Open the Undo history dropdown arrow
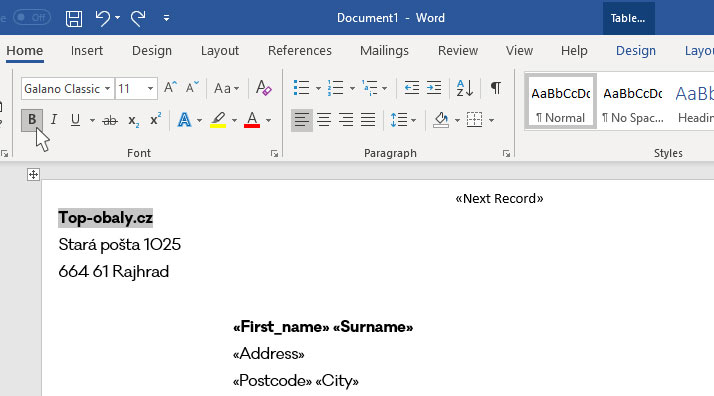 click(117, 18)
